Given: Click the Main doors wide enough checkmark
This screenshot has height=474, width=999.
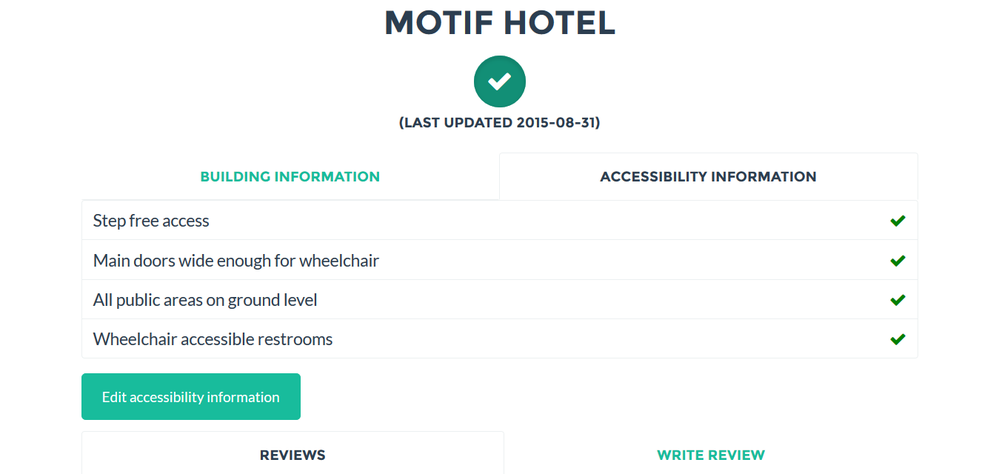Looking at the screenshot, I should (898, 261).
